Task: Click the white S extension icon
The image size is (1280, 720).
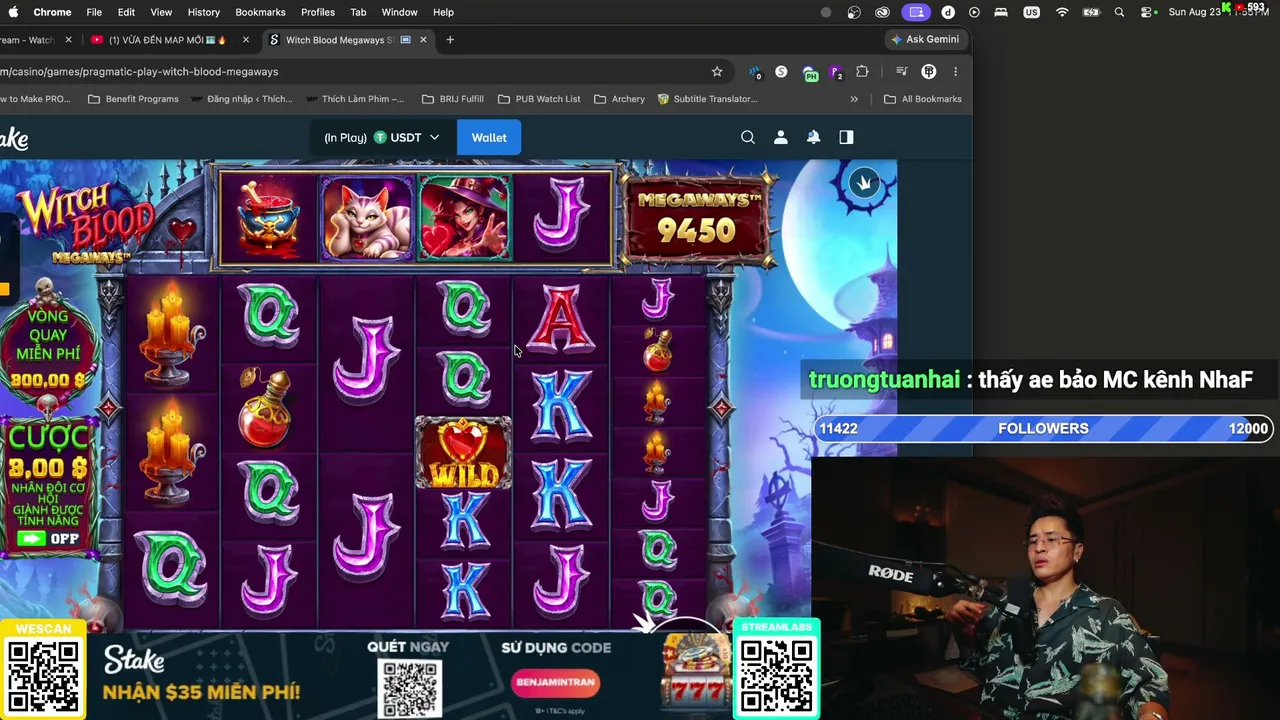Action: 781,72
